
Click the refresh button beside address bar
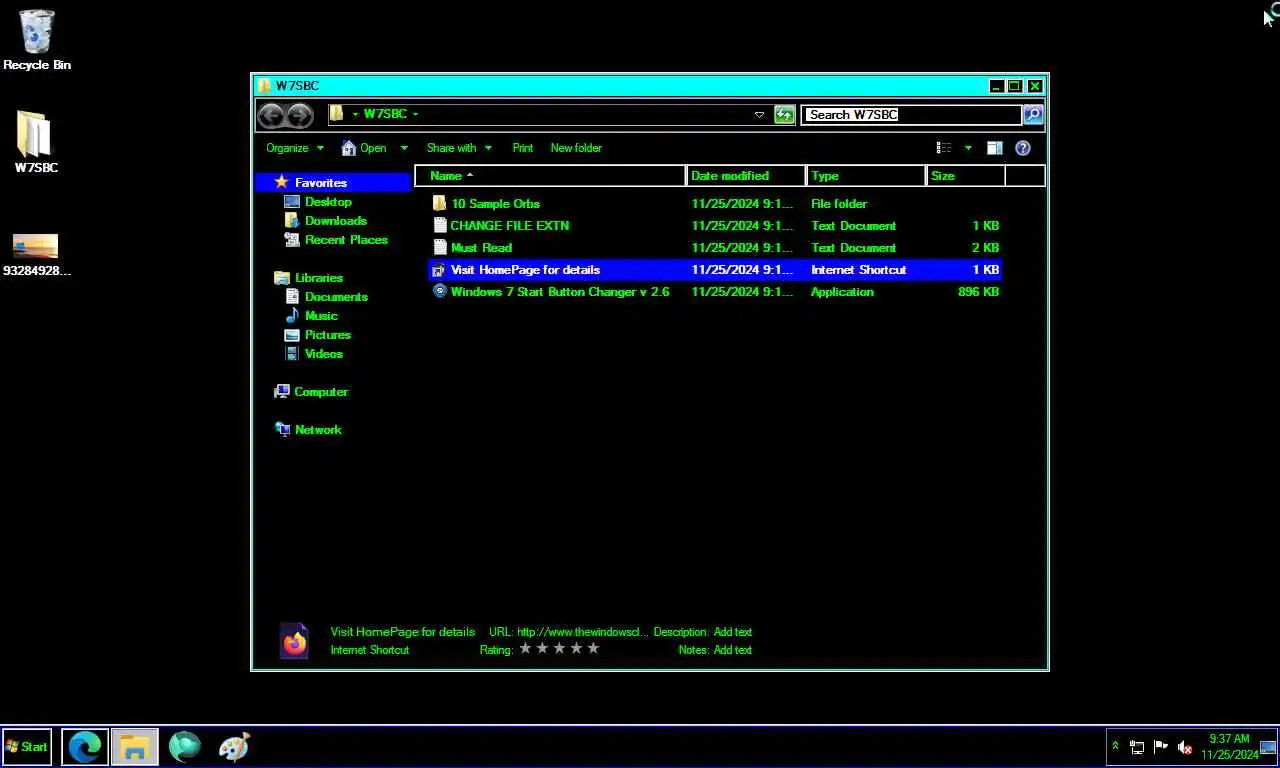[x=784, y=115]
